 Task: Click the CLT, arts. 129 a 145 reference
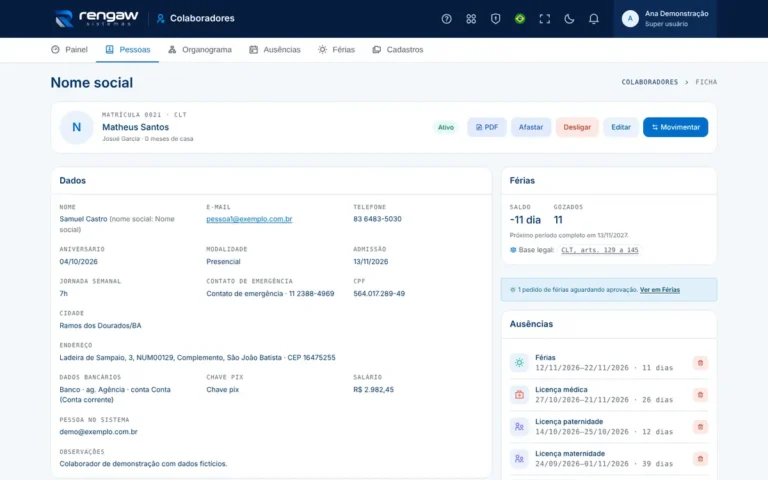tap(600, 250)
